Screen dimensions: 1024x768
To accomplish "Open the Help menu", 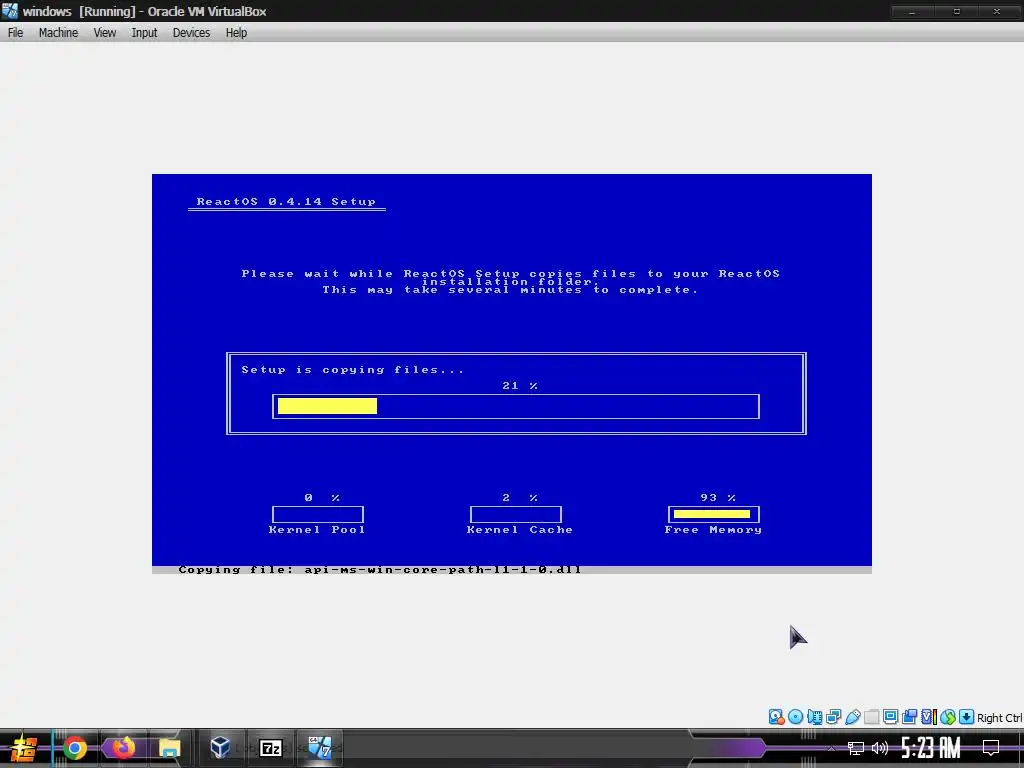I will [x=236, y=33].
